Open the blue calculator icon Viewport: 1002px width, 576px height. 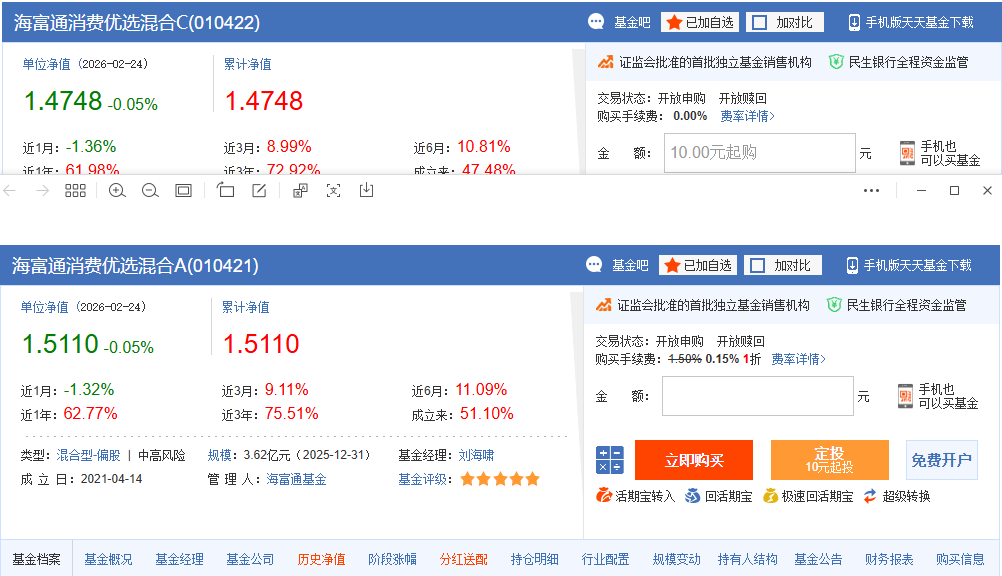tap(610, 460)
